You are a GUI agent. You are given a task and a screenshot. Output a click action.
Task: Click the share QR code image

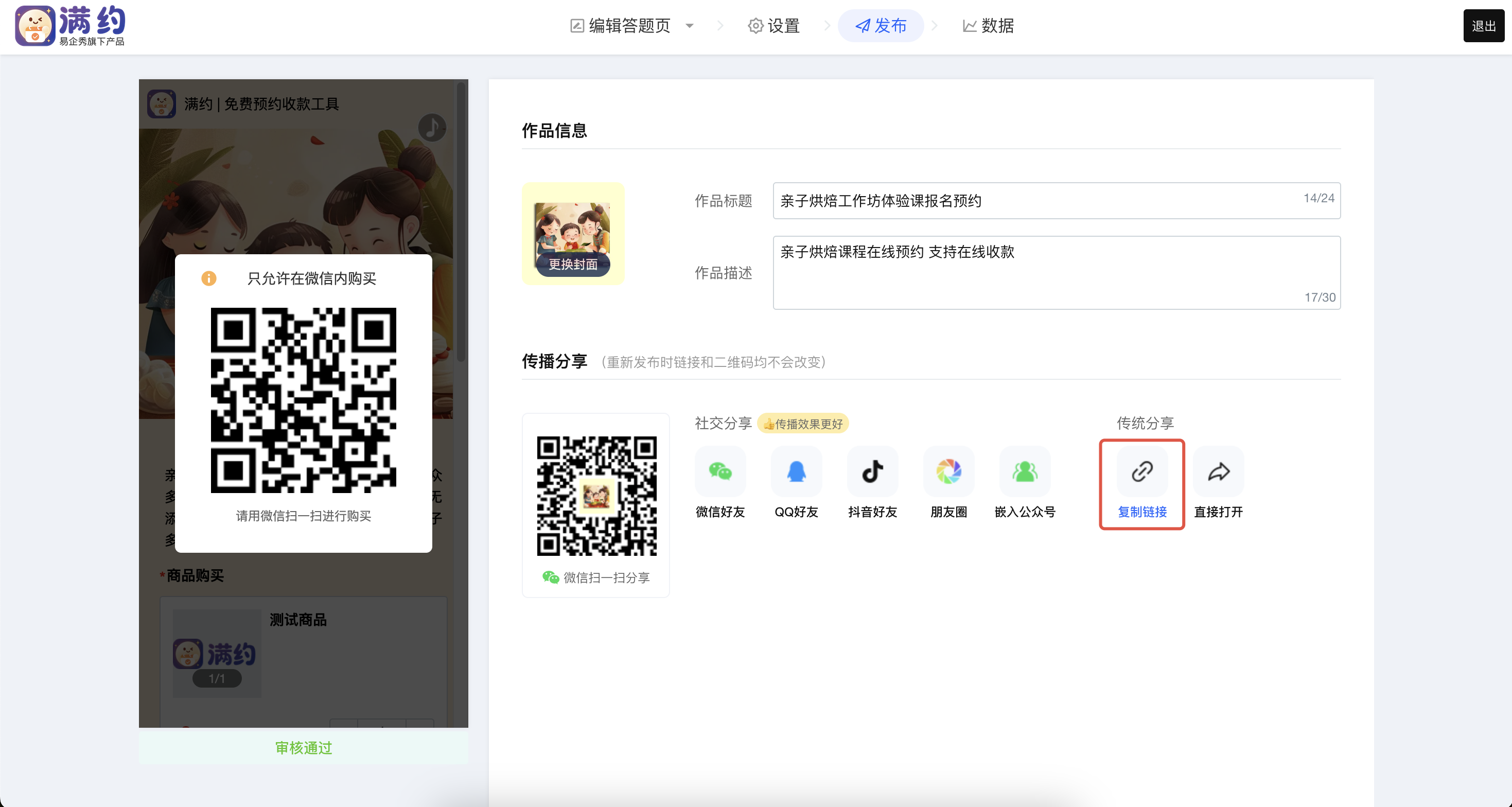596,496
